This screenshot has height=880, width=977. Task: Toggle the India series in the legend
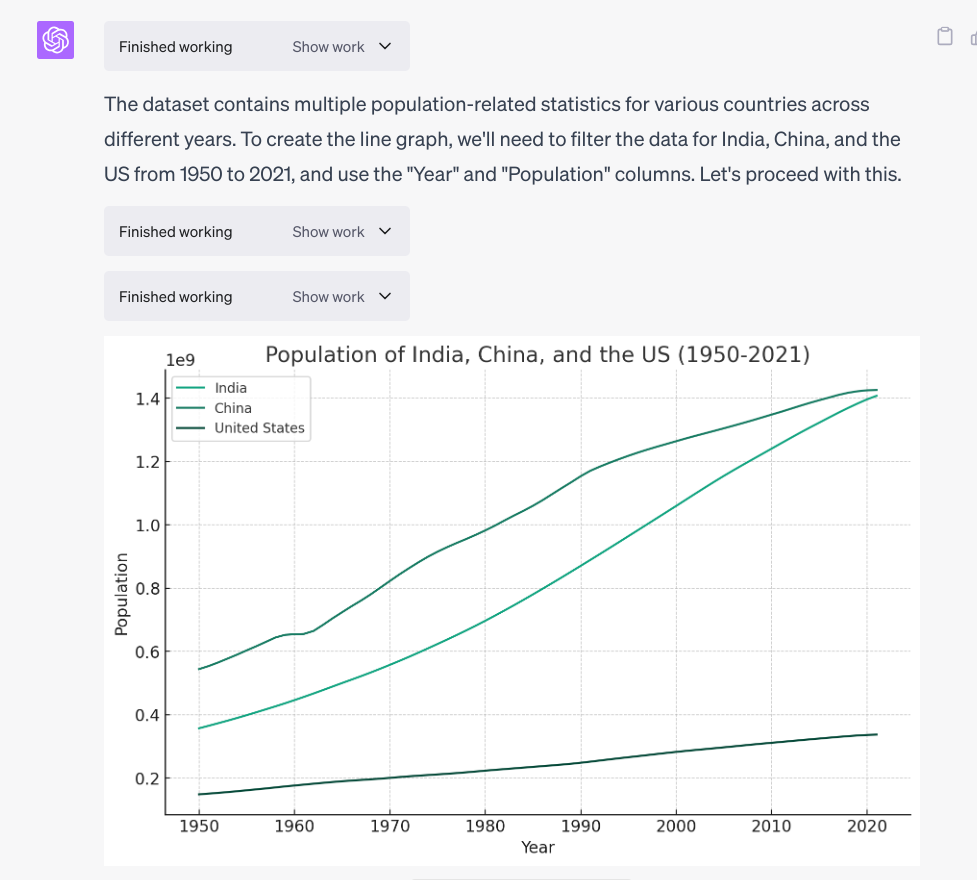pyautogui.click(x=232, y=388)
